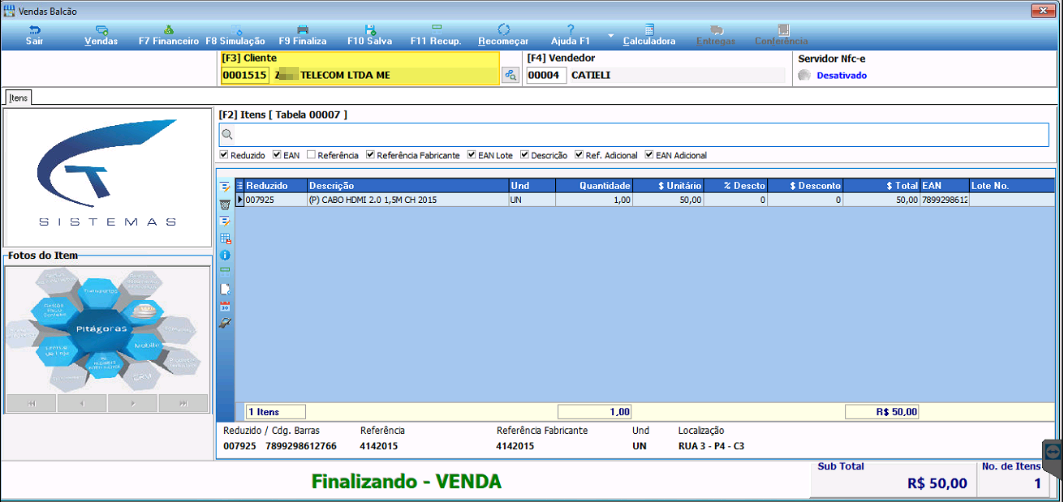The width and height of the screenshot is (1063, 502).
Task: Open the calendar icon in the side strip
Action: (225, 306)
